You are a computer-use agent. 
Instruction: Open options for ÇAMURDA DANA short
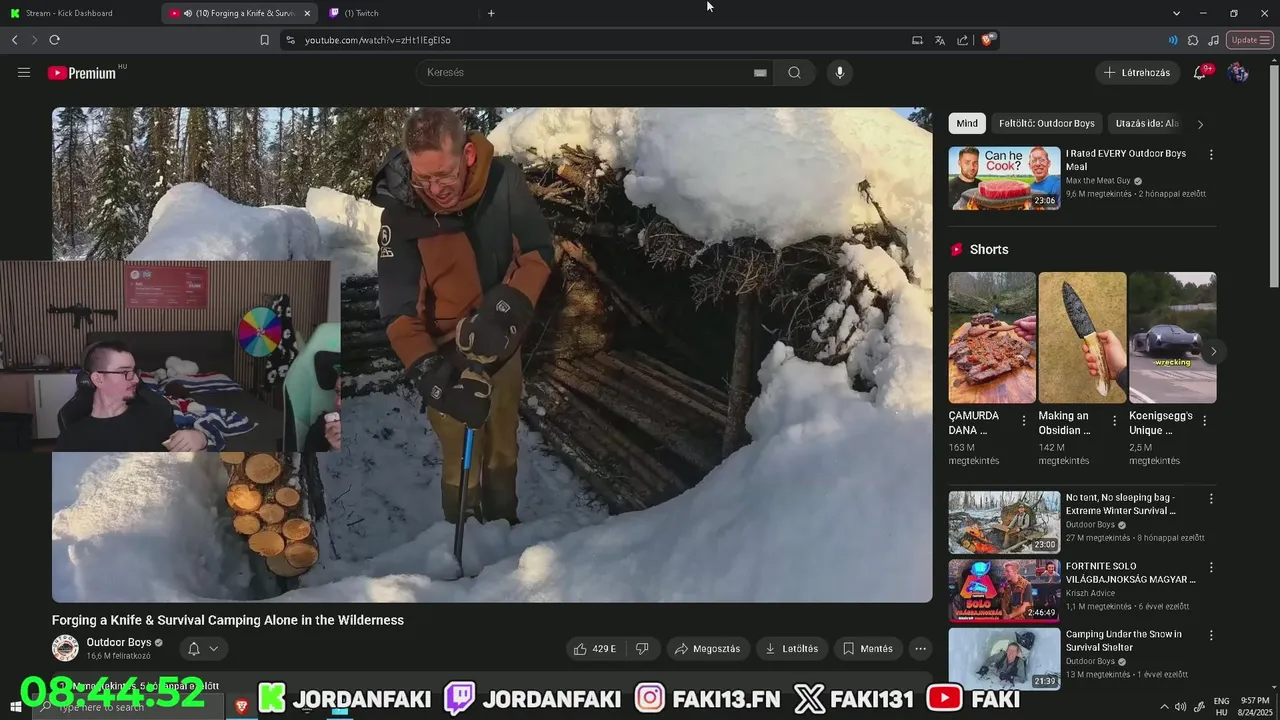pyautogui.click(x=1023, y=421)
